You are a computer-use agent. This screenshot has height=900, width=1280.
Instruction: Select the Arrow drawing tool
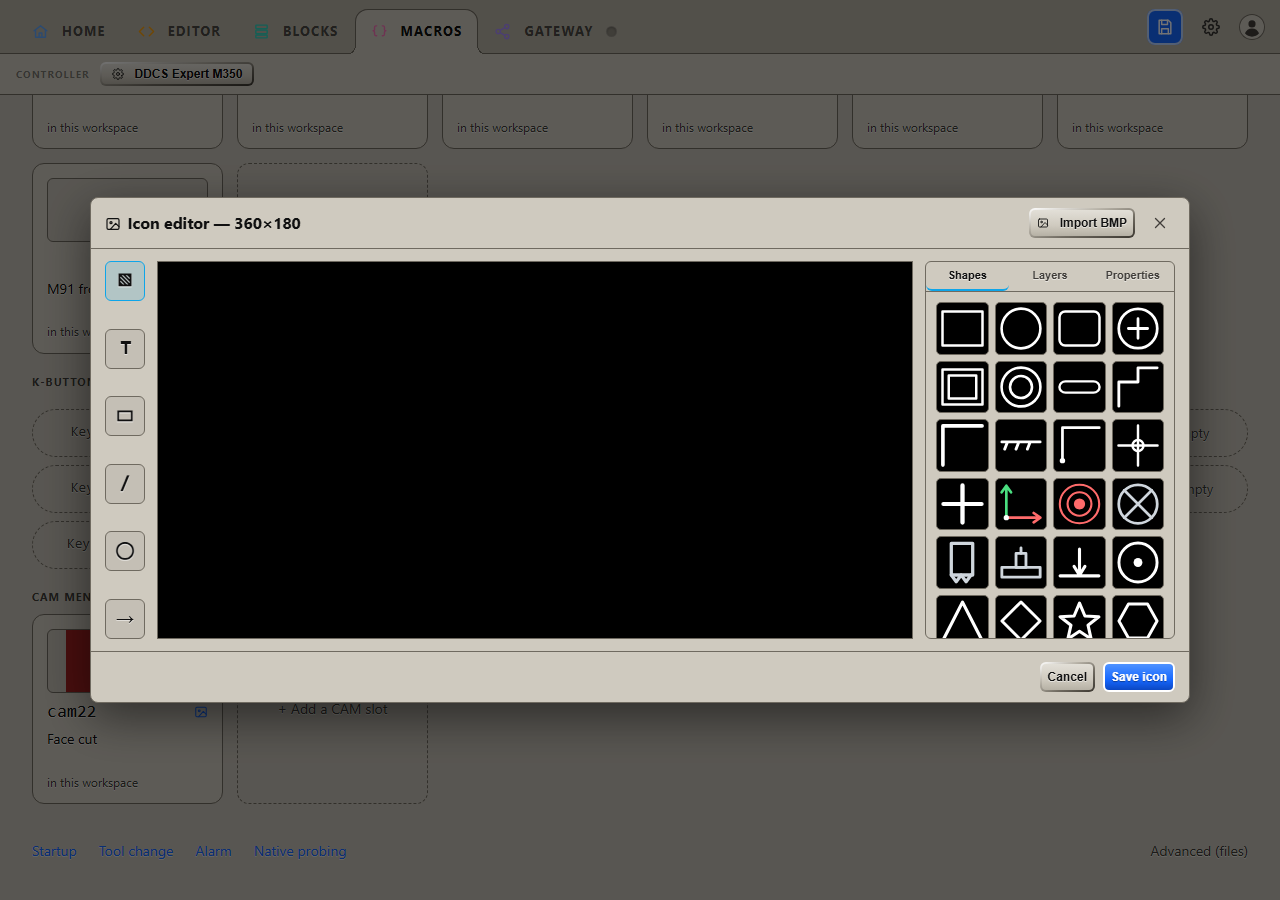pos(125,619)
